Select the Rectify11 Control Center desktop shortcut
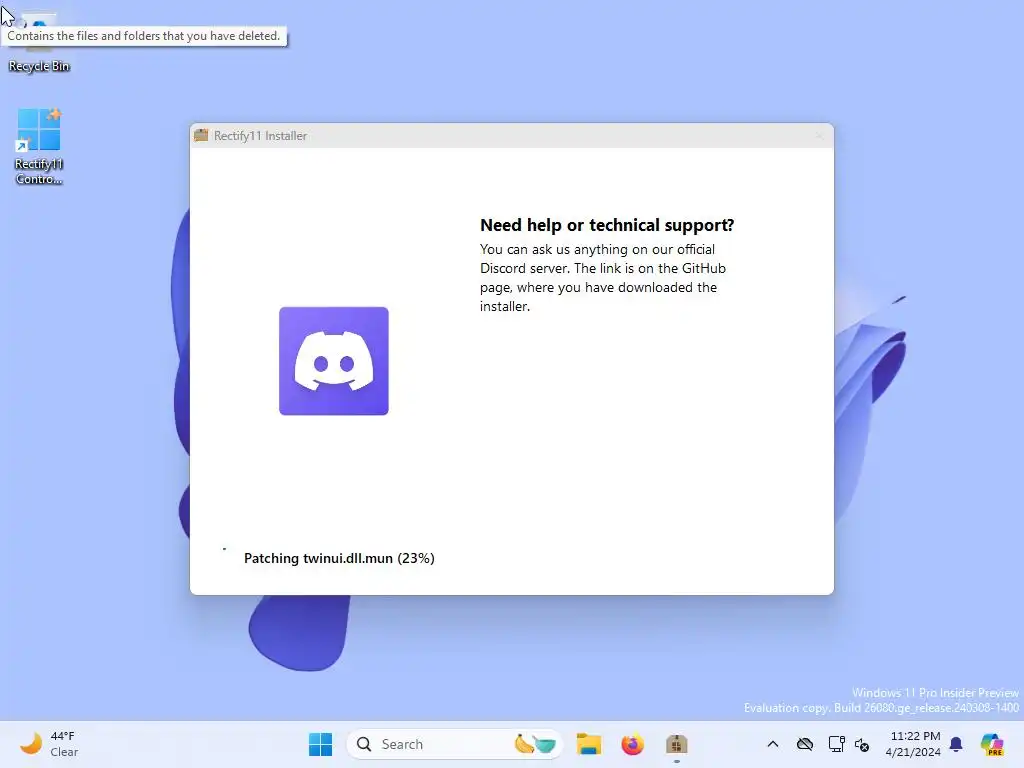1024x768 pixels. tap(39, 146)
